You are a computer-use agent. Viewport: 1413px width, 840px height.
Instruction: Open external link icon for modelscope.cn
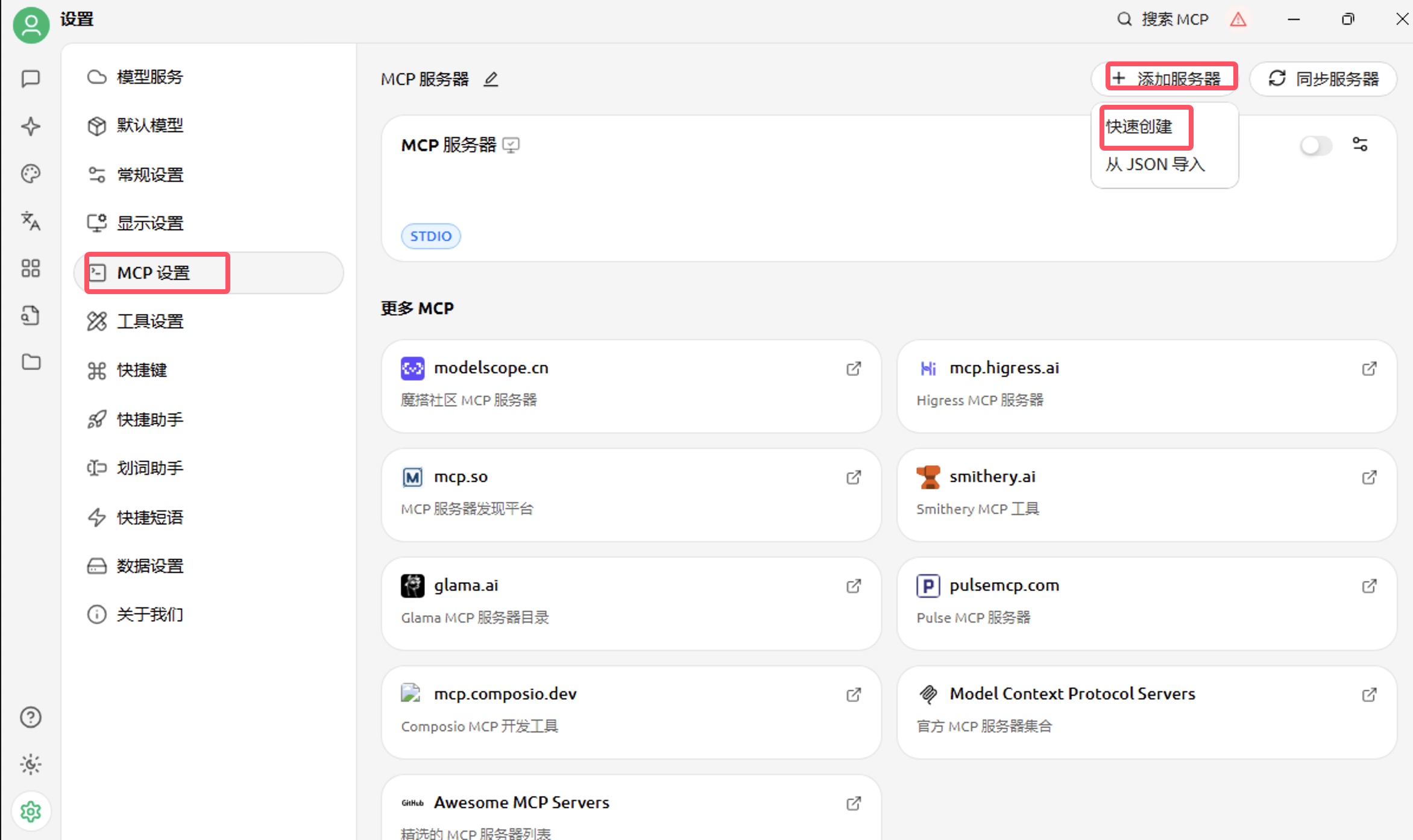[854, 369]
